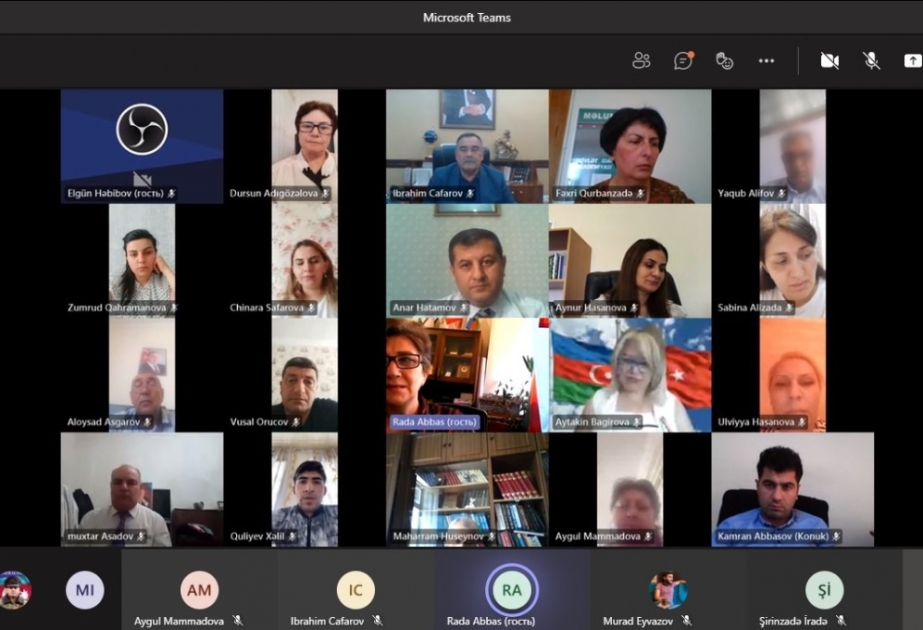The image size is (923, 630).
Task: Click the MI initials avatar in bottom strip
Action: [x=85, y=589]
